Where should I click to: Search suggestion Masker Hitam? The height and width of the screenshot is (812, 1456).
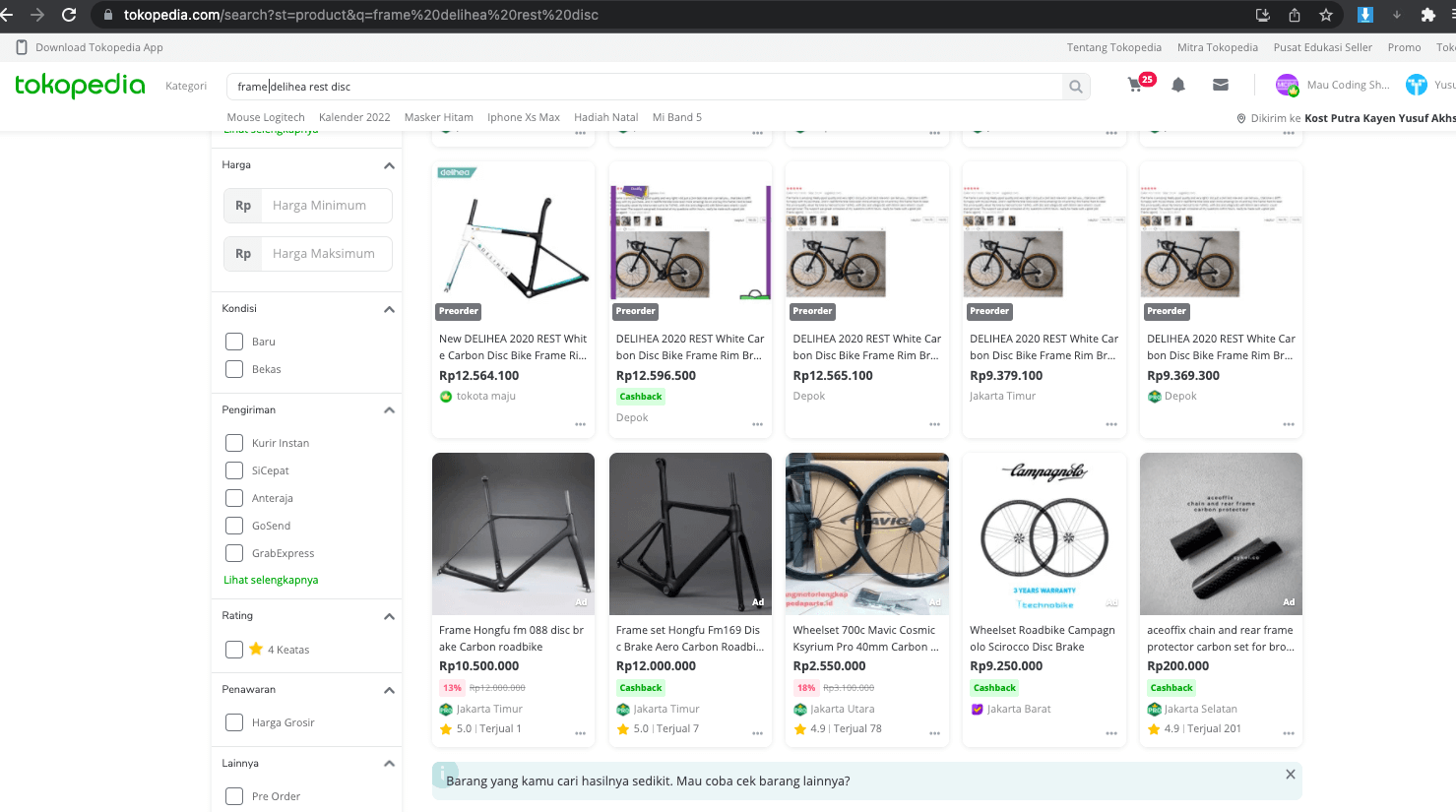click(439, 117)
